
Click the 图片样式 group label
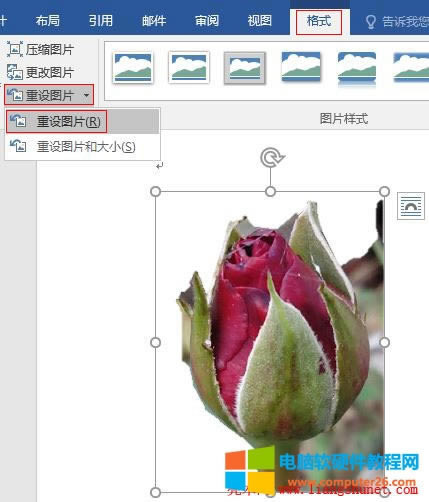[x=344, y=119]
